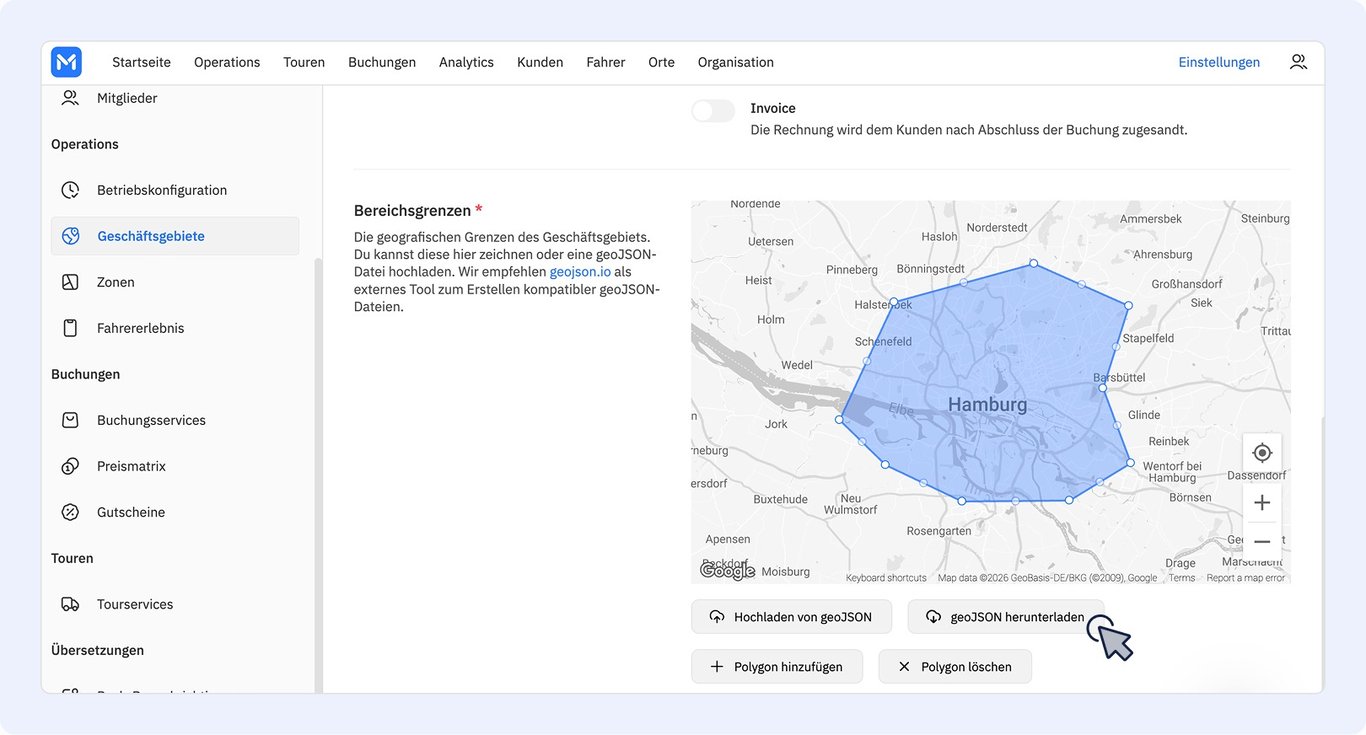This screenshot has width=1366, height=735.
Task: Select Mitglieder in sidebar
Action: click(175, 98)
